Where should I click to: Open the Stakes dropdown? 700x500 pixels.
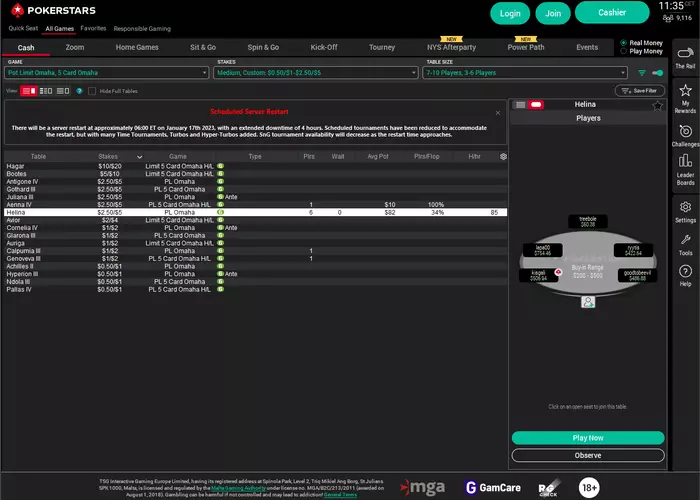[x=316, y=73]
